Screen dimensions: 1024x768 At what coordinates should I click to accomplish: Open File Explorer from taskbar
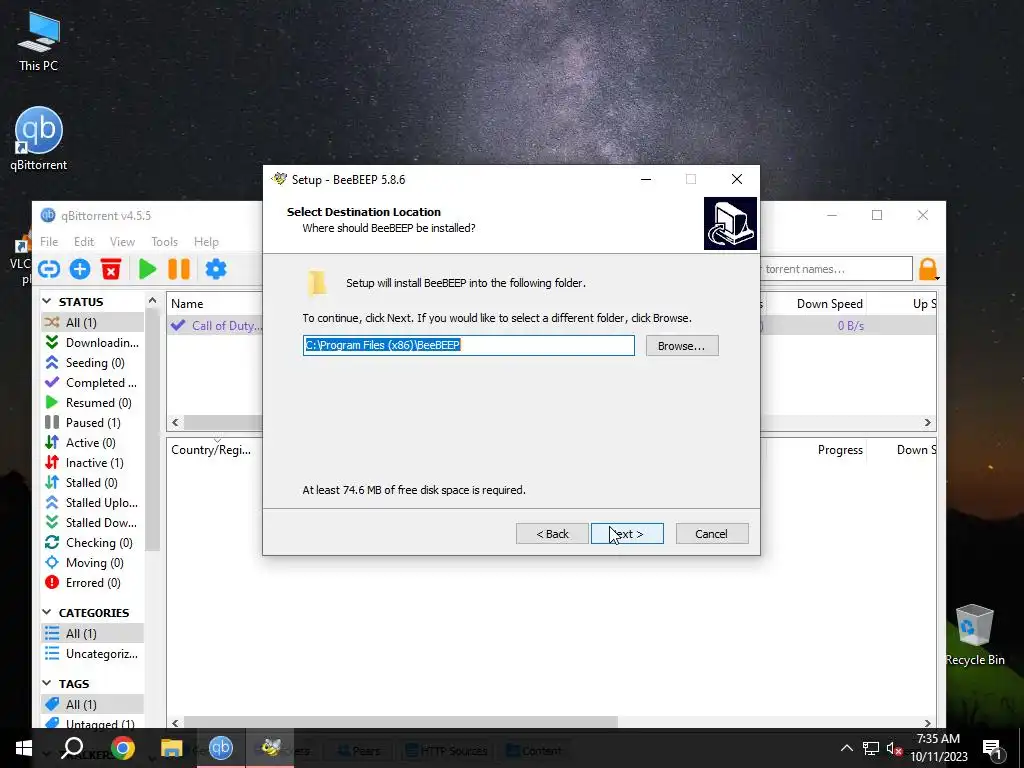tap(171, 748)
